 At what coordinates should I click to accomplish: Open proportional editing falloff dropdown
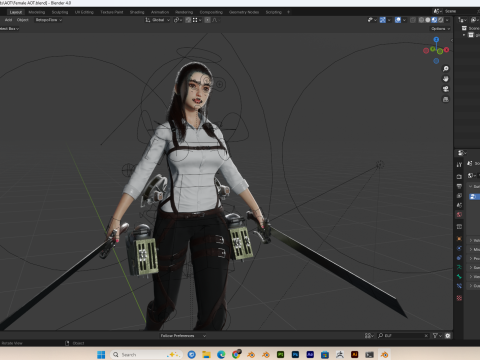pyautogui.click(x=215, y=20)
